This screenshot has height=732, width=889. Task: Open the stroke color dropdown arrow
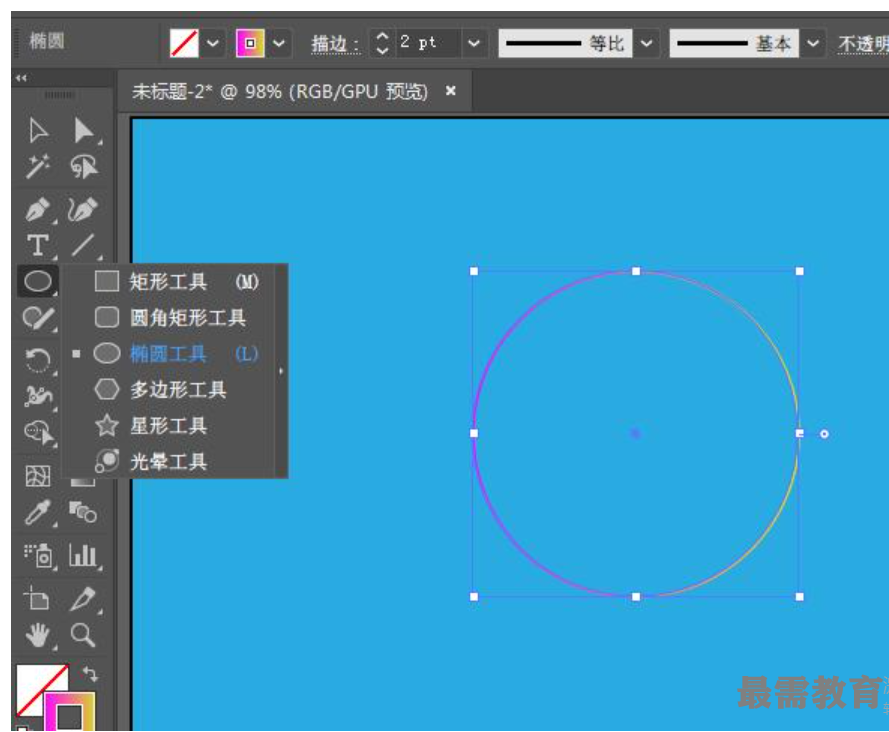279,43
